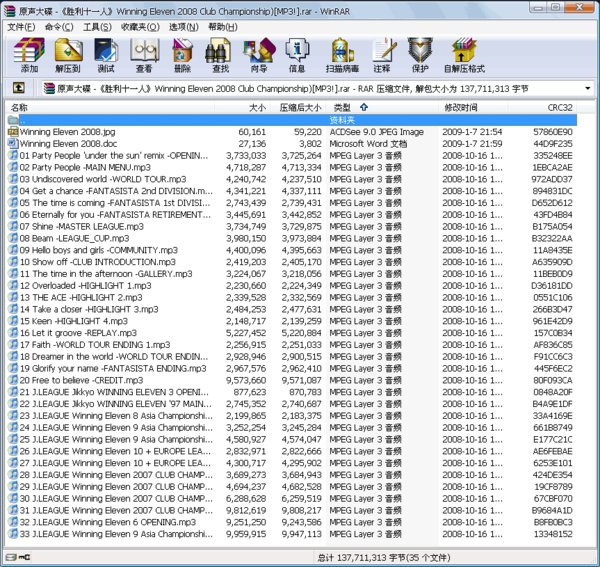Click status bar total 137,711,313 bytes text

click(x=384, y=557)
